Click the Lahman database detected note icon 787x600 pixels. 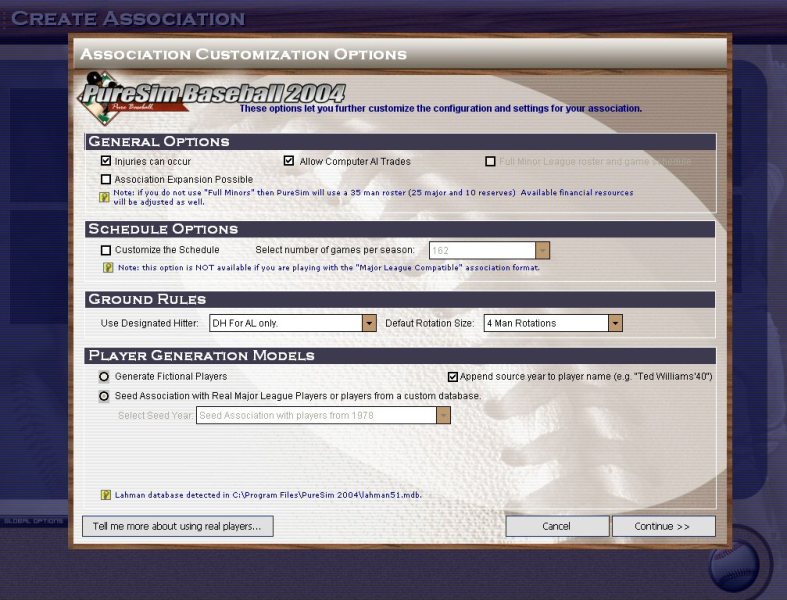105,494
